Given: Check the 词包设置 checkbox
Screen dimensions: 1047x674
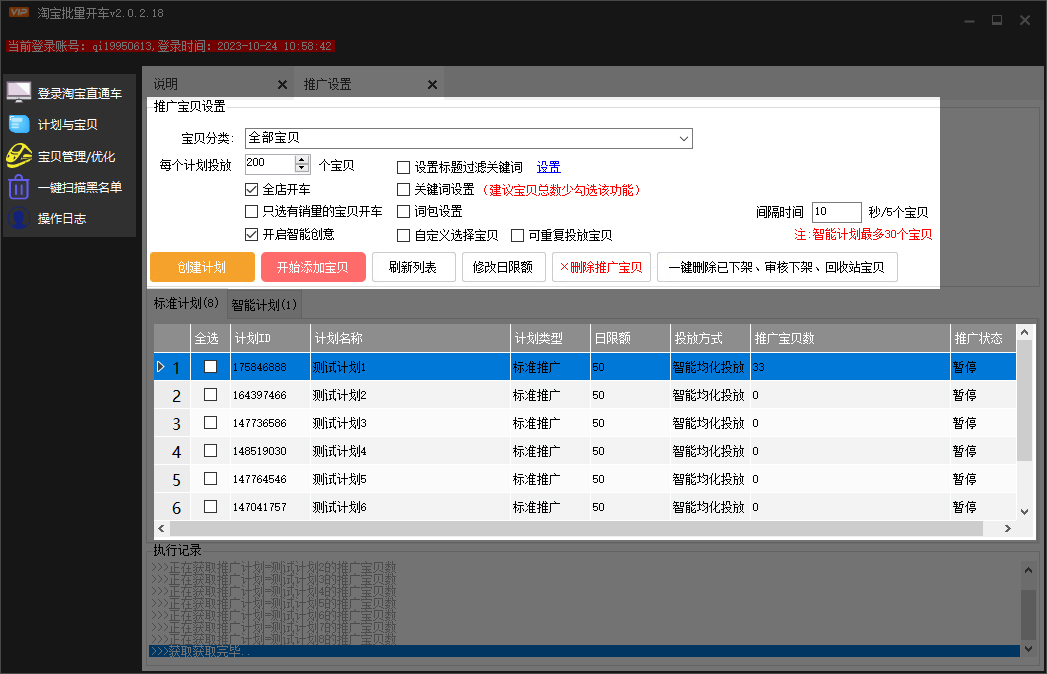Looking at the screenshot, I should click(x=403, y=211).
